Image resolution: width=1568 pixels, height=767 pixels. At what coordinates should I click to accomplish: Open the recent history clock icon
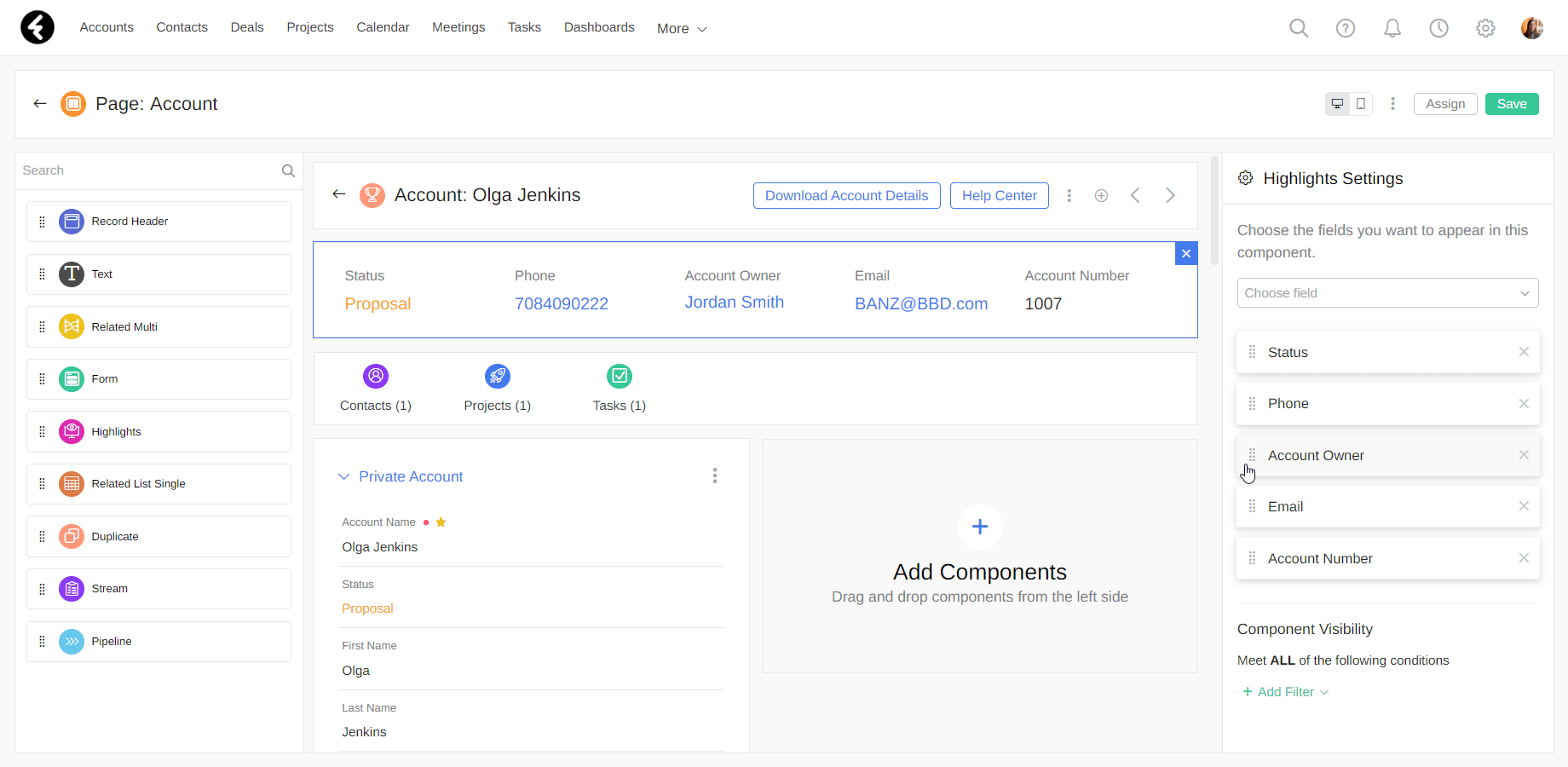1438,28
